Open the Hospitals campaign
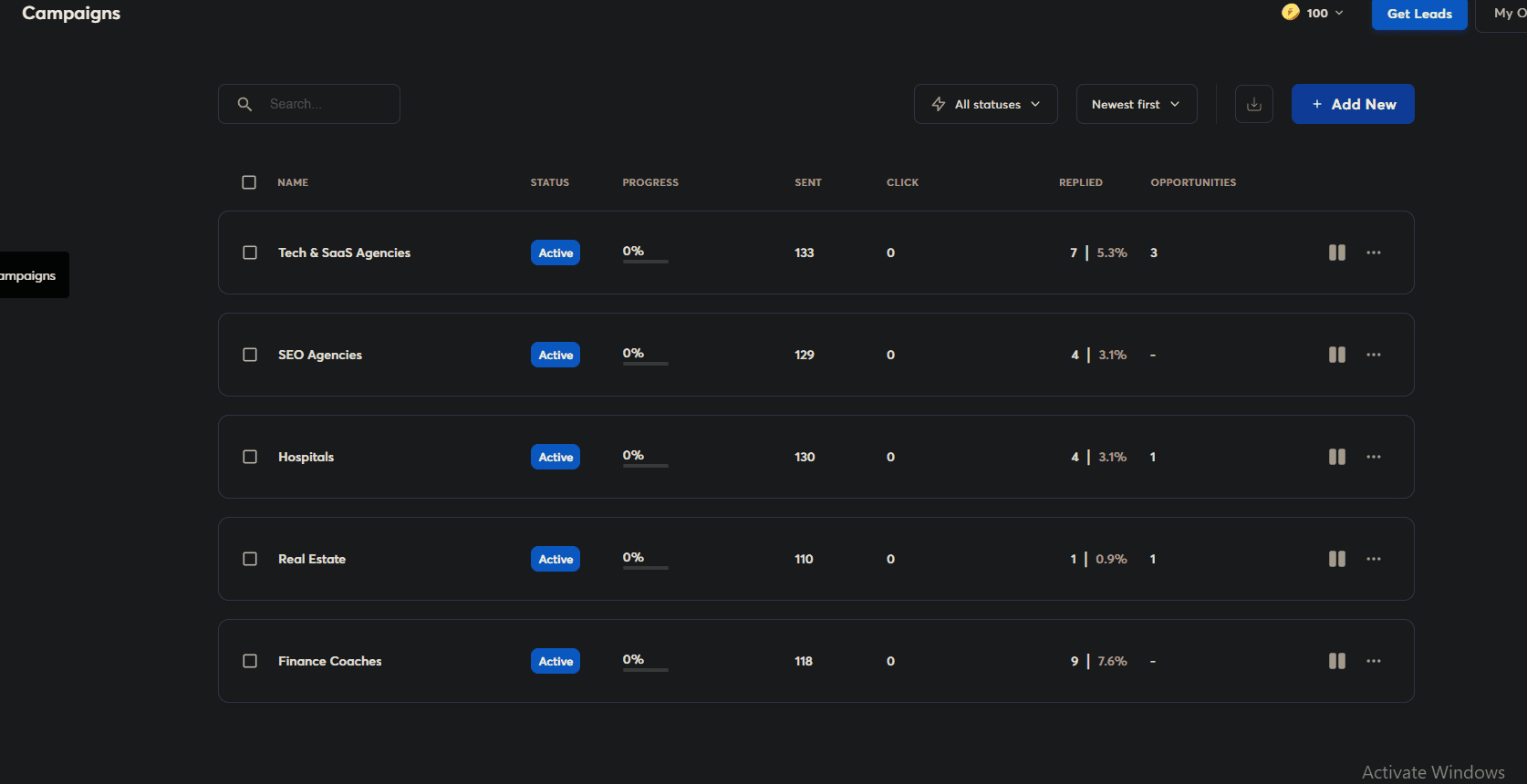Image resolution: width=1527 pixels, height=784 pixels. tap(306, 457)
